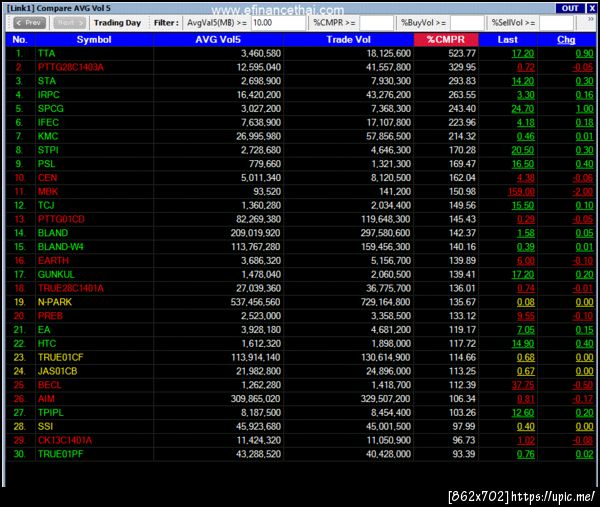Click the greyed Next button
The height and width of the screenshot is (507, 600).
click(x=69, y=23)
